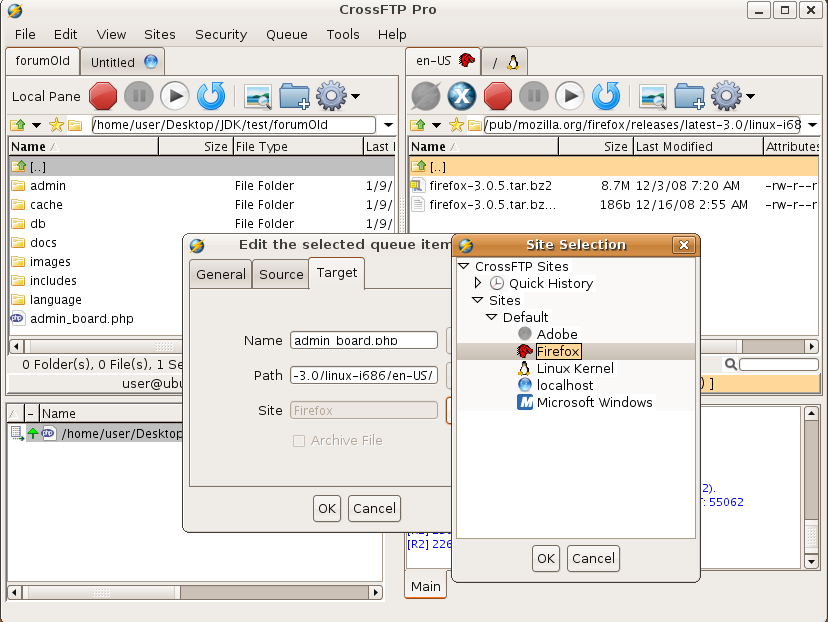Collapse the Sites tree node
The width and height of the screenshot is (828, 622).
pyautogui.click(x=477, y=300)
